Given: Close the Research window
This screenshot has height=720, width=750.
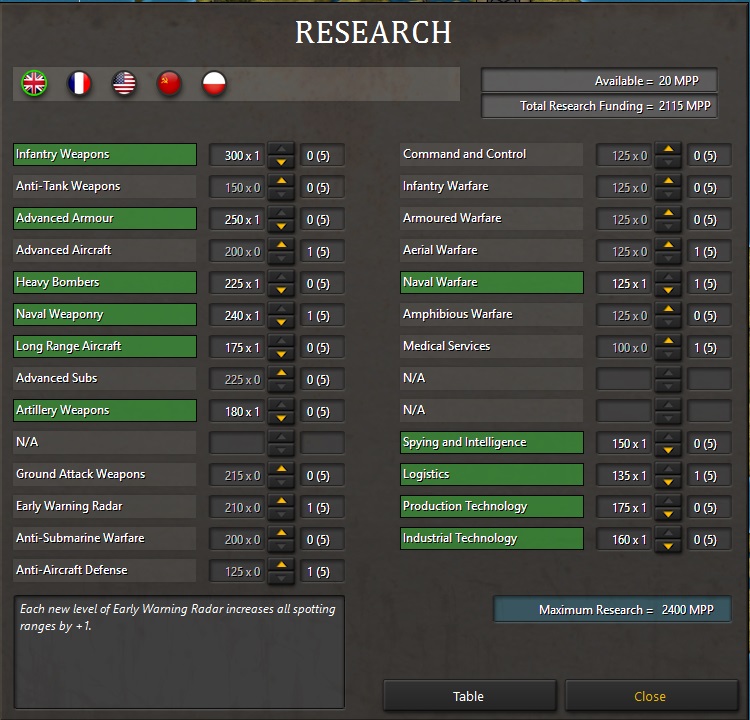Looking at the screenshot, I should 651,696.
